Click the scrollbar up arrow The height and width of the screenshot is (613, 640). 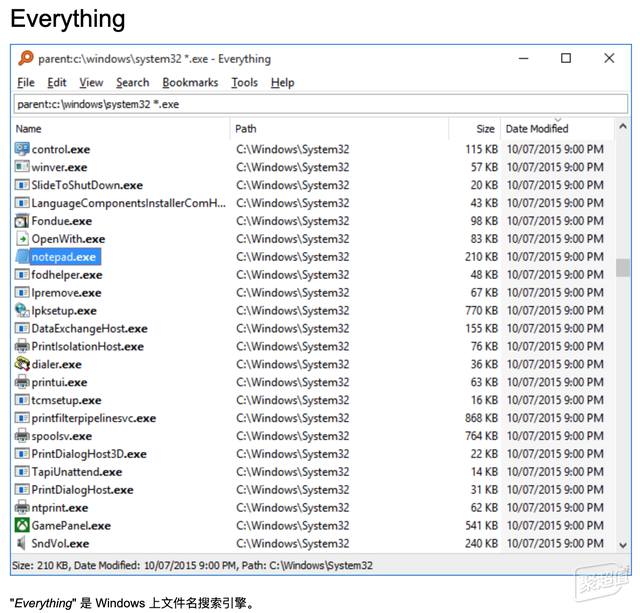click(623, 126)
